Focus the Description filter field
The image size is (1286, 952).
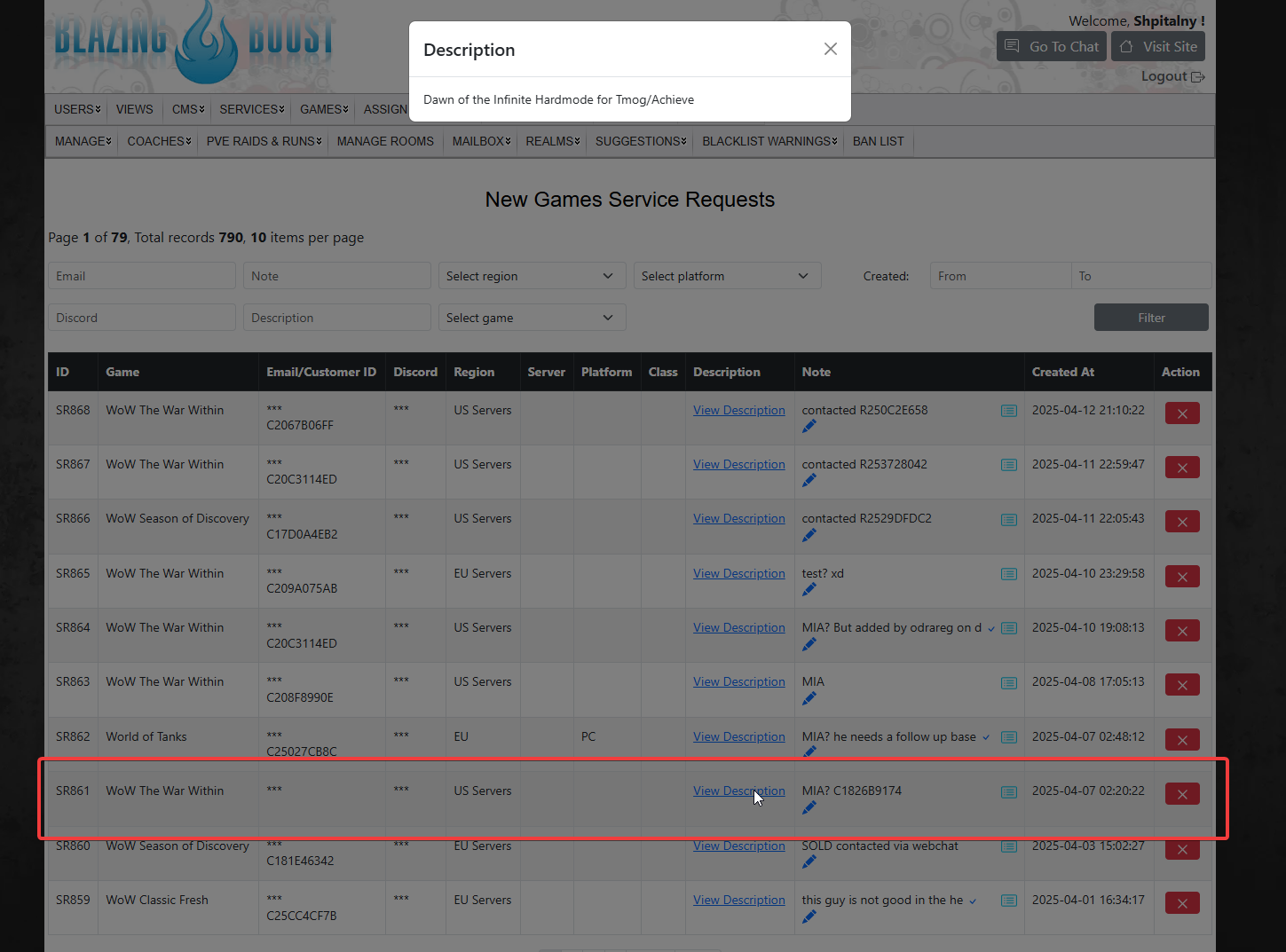(337, 318)
